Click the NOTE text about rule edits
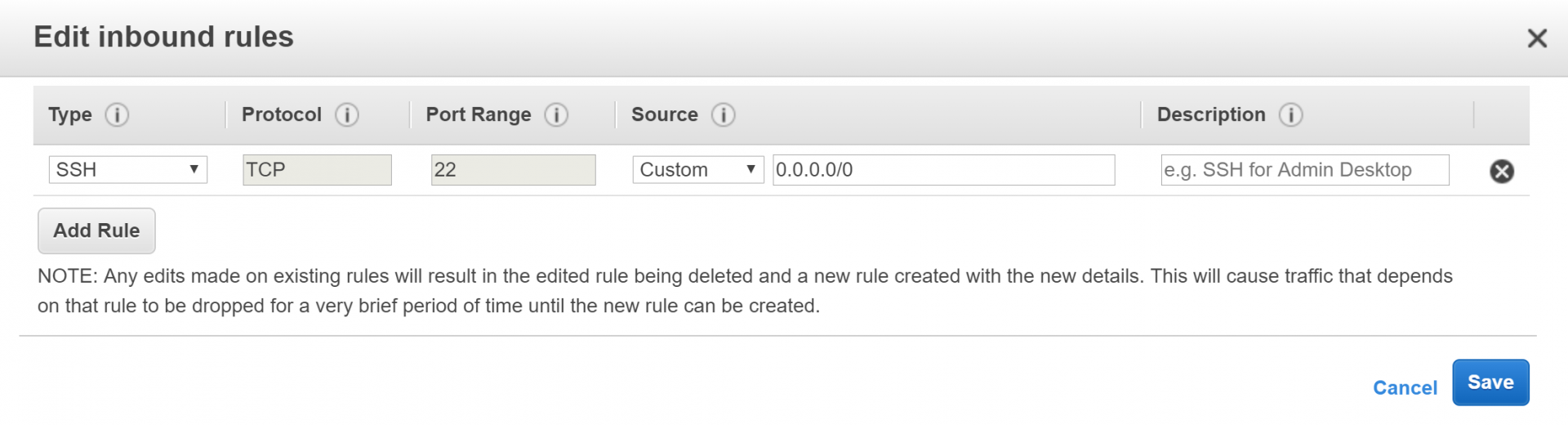The width and height of the screenshot is (1568, 425). click(745, 291)
